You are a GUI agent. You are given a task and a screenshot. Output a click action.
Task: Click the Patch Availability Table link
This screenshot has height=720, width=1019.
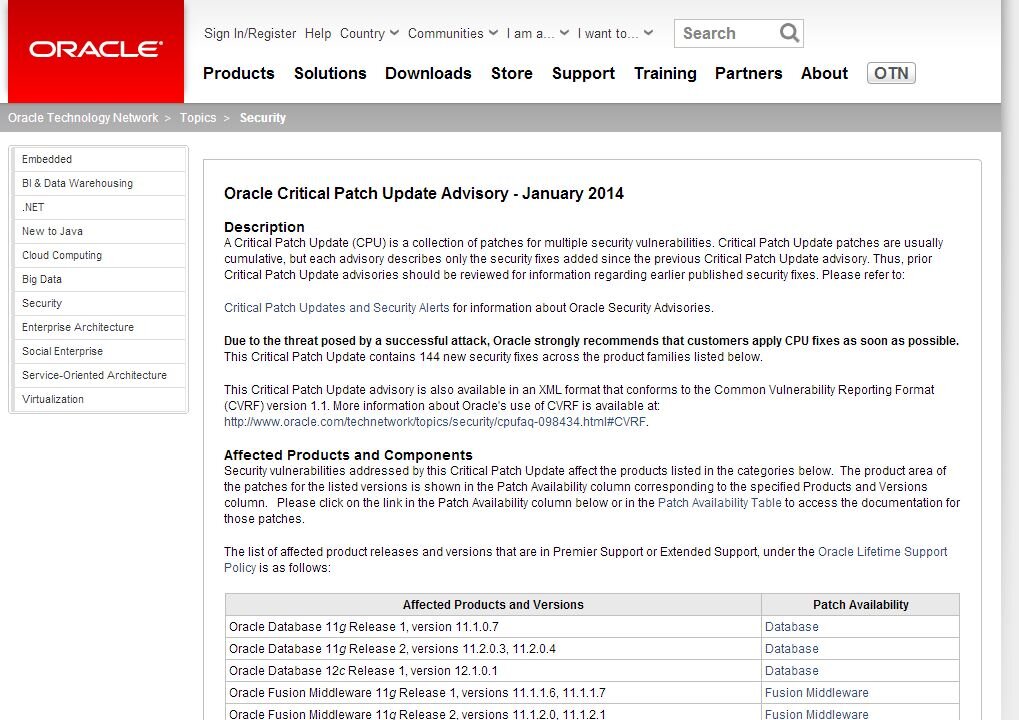pyautogui.click(x=718, y=503)
